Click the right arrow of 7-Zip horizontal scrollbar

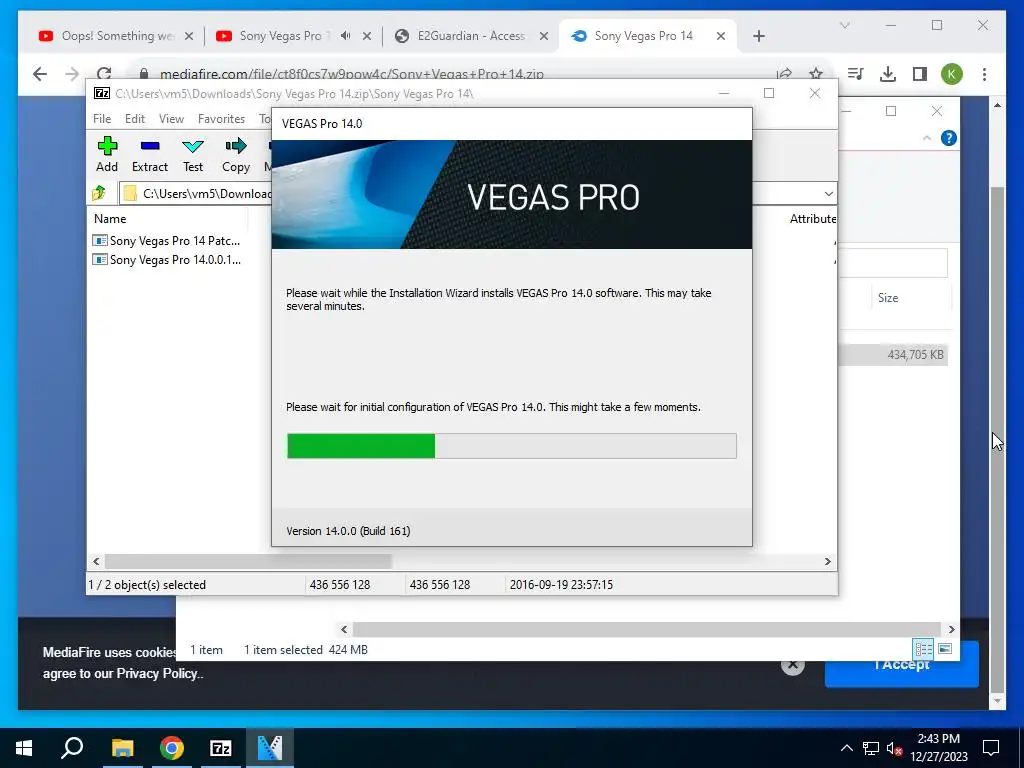click(827, 561)
